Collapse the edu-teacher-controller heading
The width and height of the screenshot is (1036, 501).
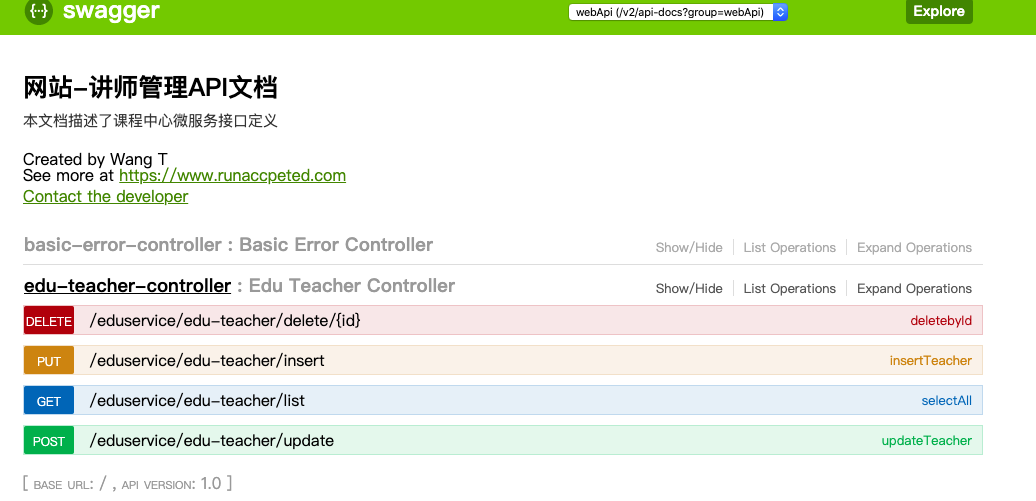pos(127,286)
